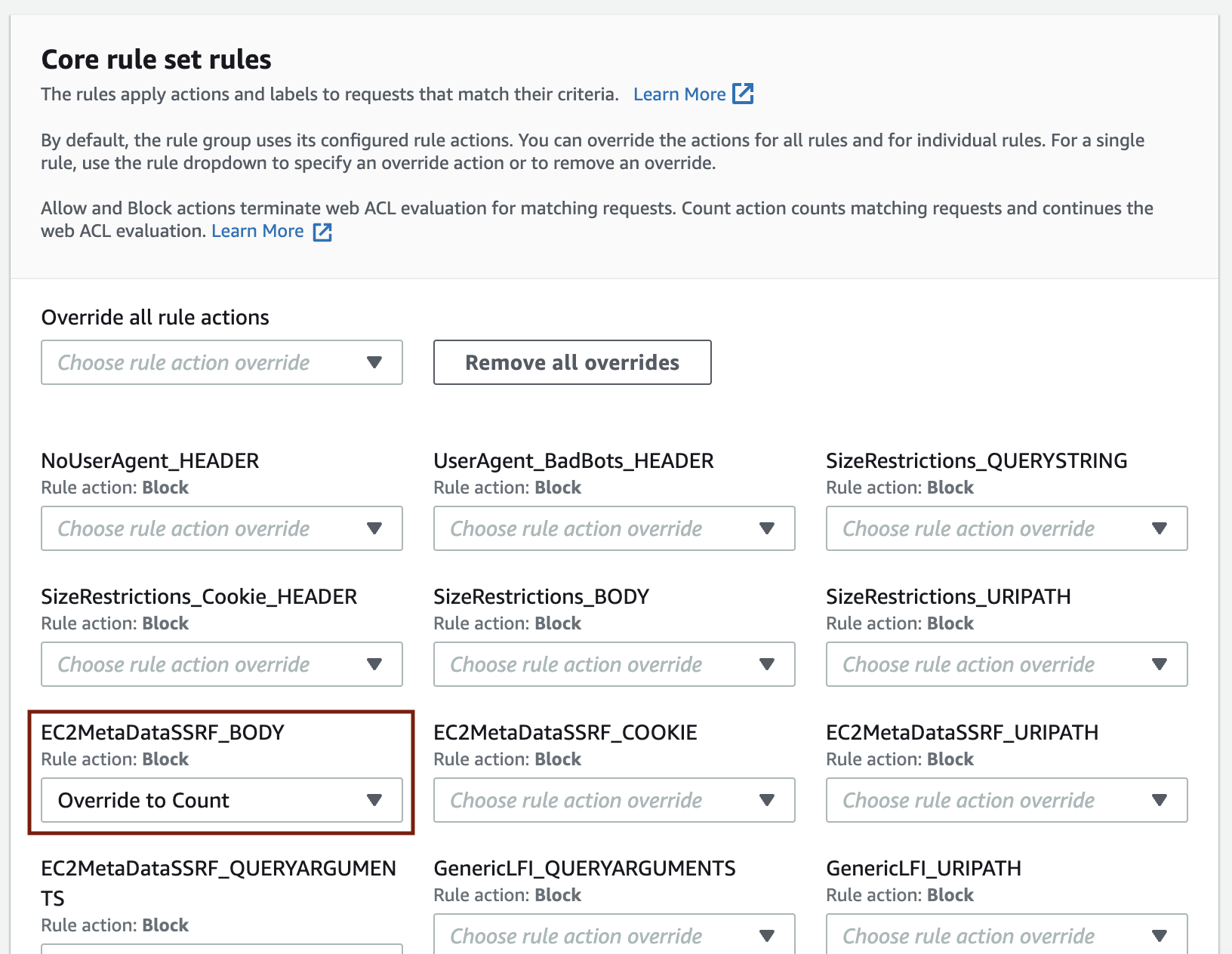Open EC2MetaDataSSRF_COOKIE override dropdown

[614, 800]
